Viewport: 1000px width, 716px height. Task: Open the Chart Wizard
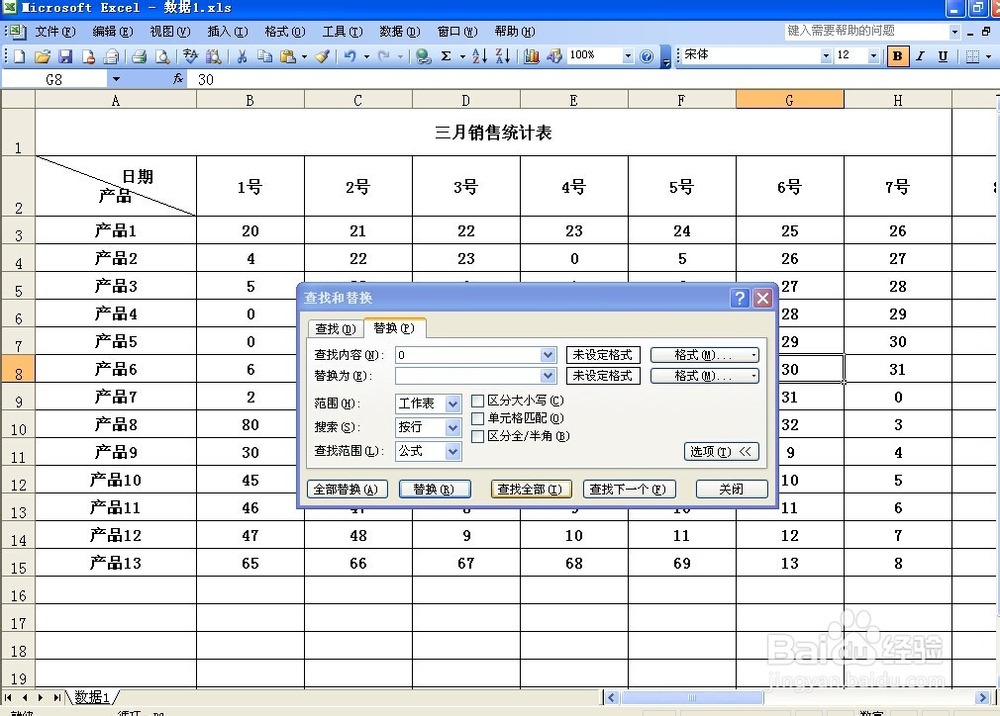click(x=532, y=56)
